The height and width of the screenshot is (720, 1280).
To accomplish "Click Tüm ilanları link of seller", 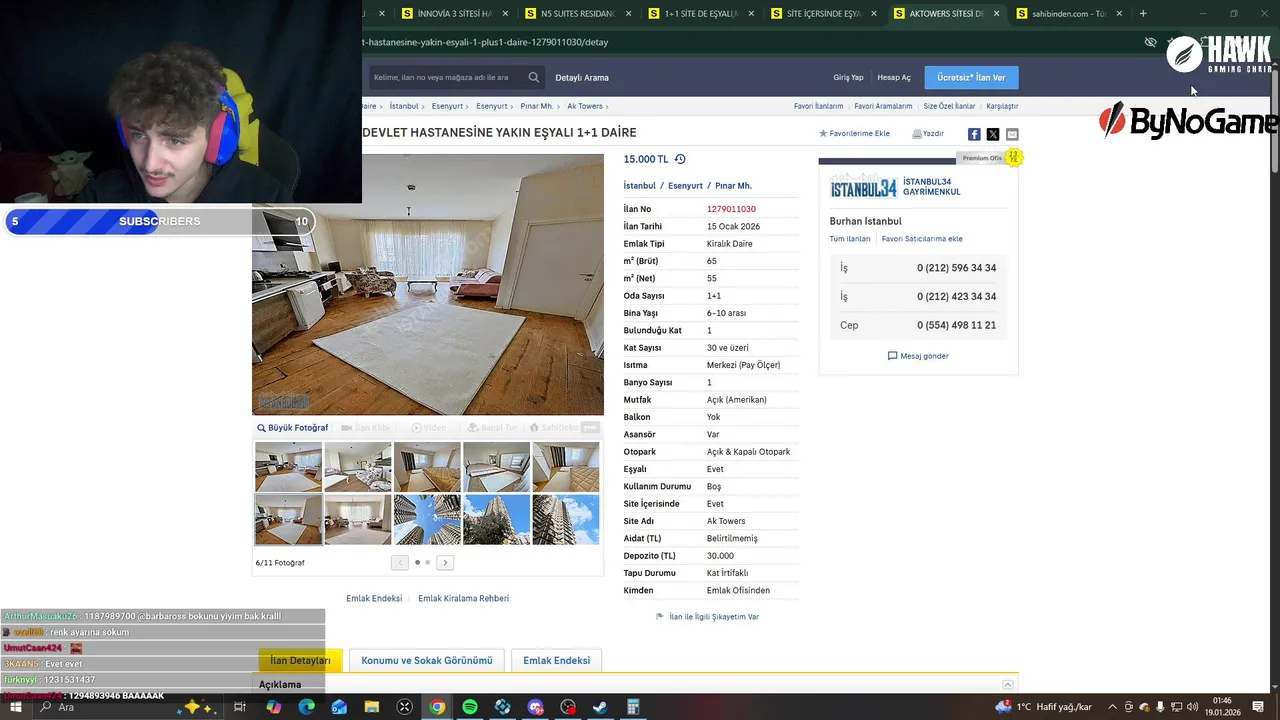I will point(850,239).
